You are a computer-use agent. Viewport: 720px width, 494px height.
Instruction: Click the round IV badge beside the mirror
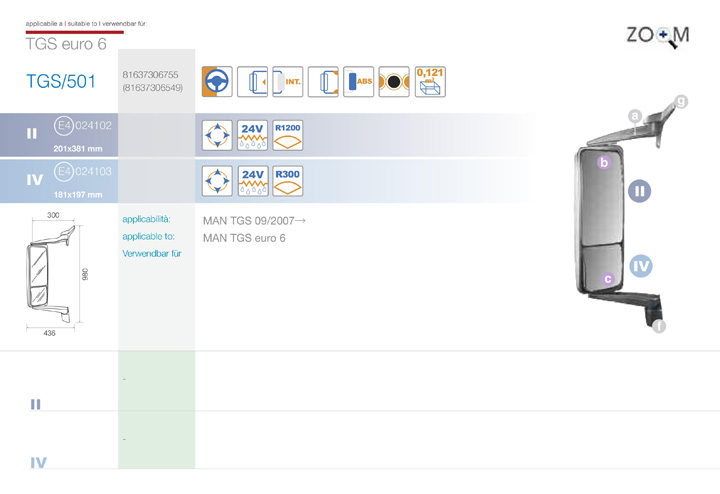pos(641,266)
